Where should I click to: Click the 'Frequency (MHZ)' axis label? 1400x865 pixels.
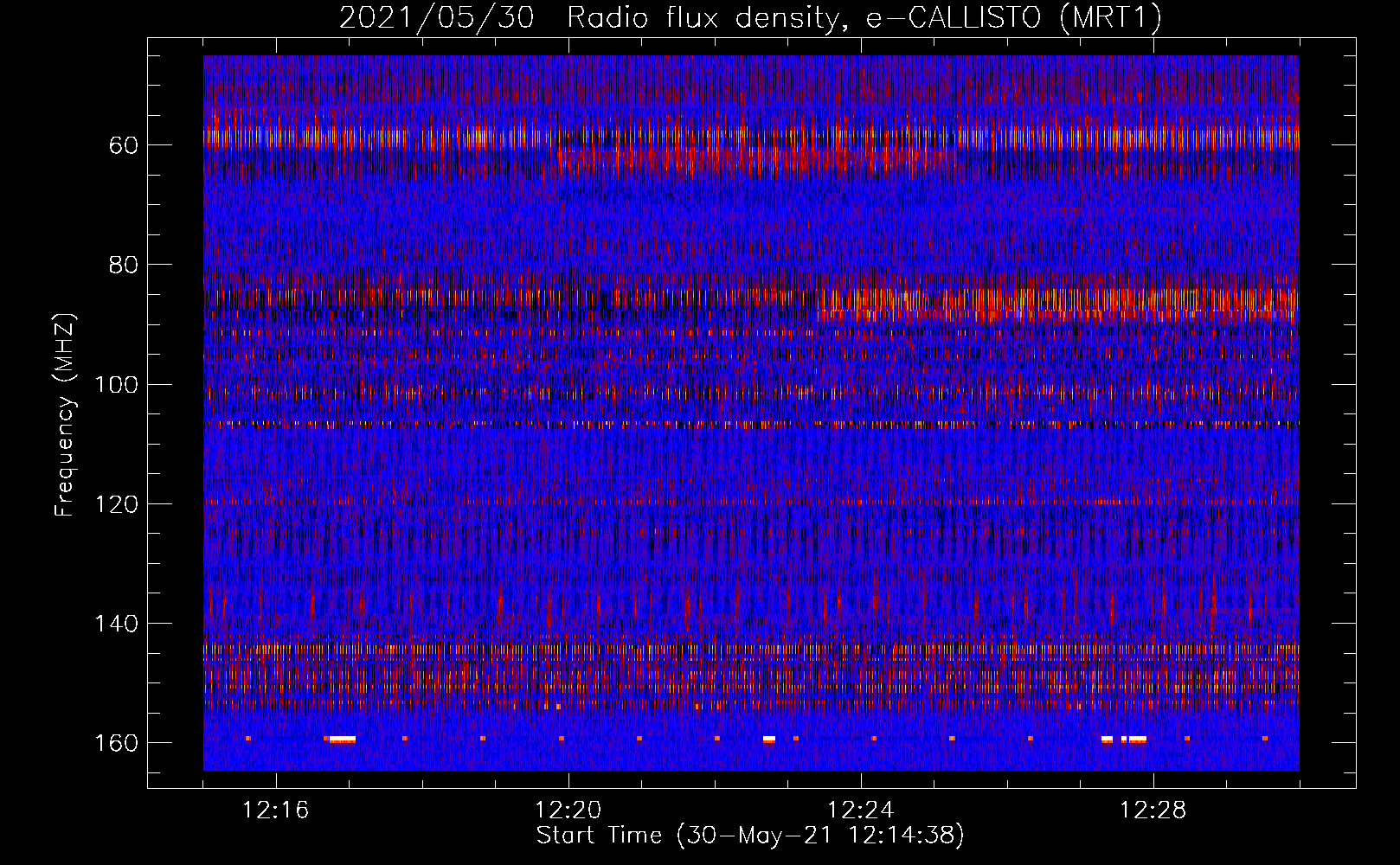pyautogui.click(x=65, y=414)
